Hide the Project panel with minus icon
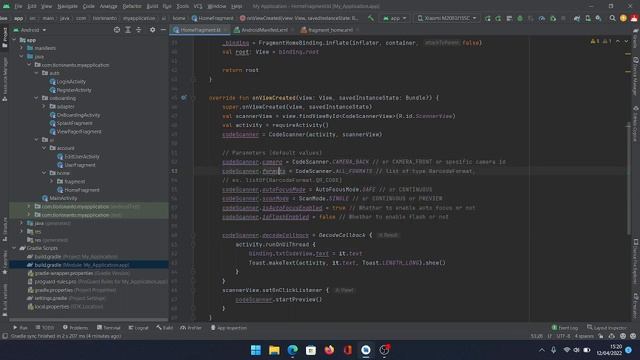 click(x=163, y=30)
